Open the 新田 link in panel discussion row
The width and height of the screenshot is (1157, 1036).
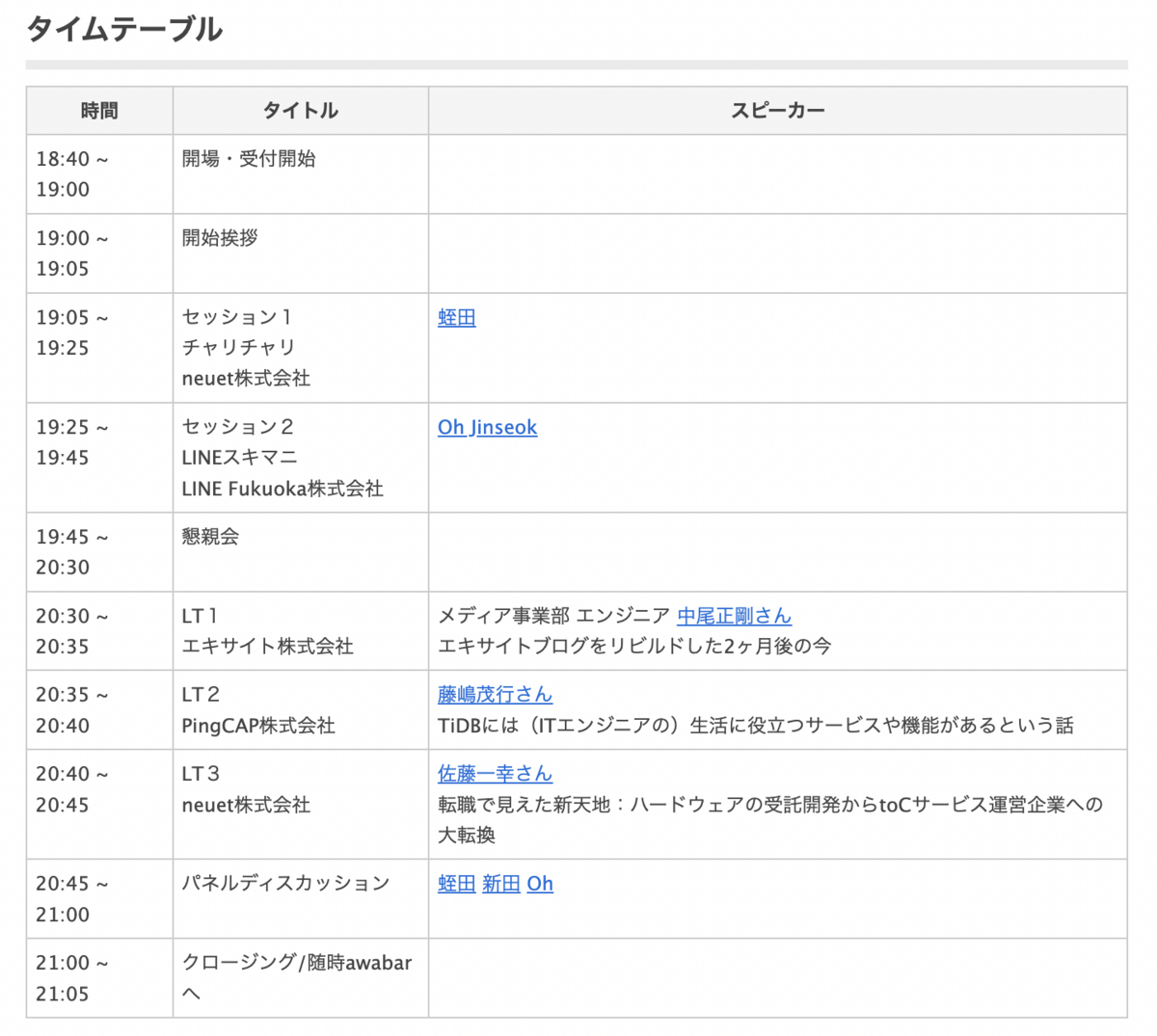(x=501, y=884)
